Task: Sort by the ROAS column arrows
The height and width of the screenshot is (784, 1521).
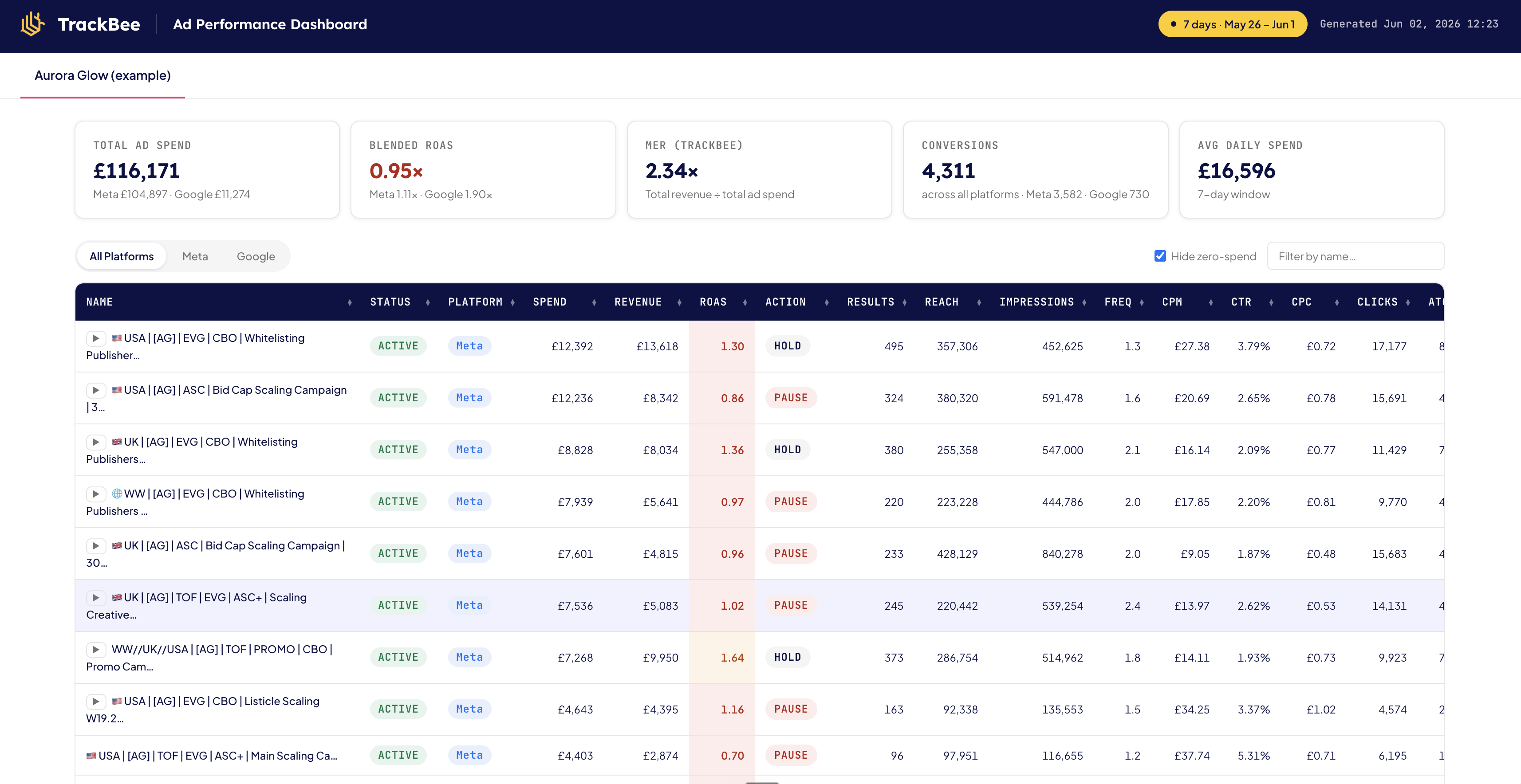Action: tap(745, 302)
